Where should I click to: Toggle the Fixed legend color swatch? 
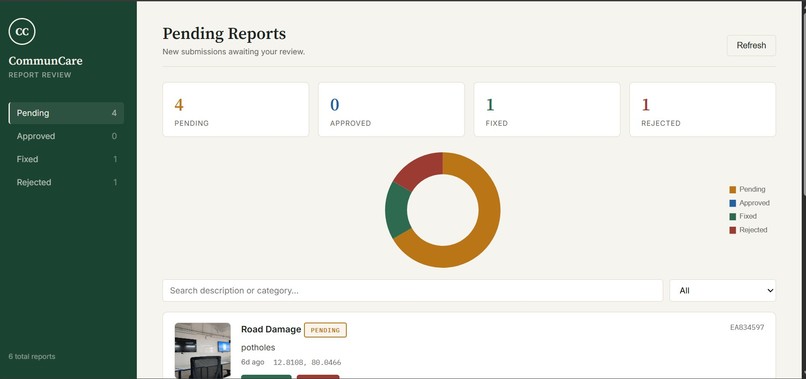coord(732,216)
